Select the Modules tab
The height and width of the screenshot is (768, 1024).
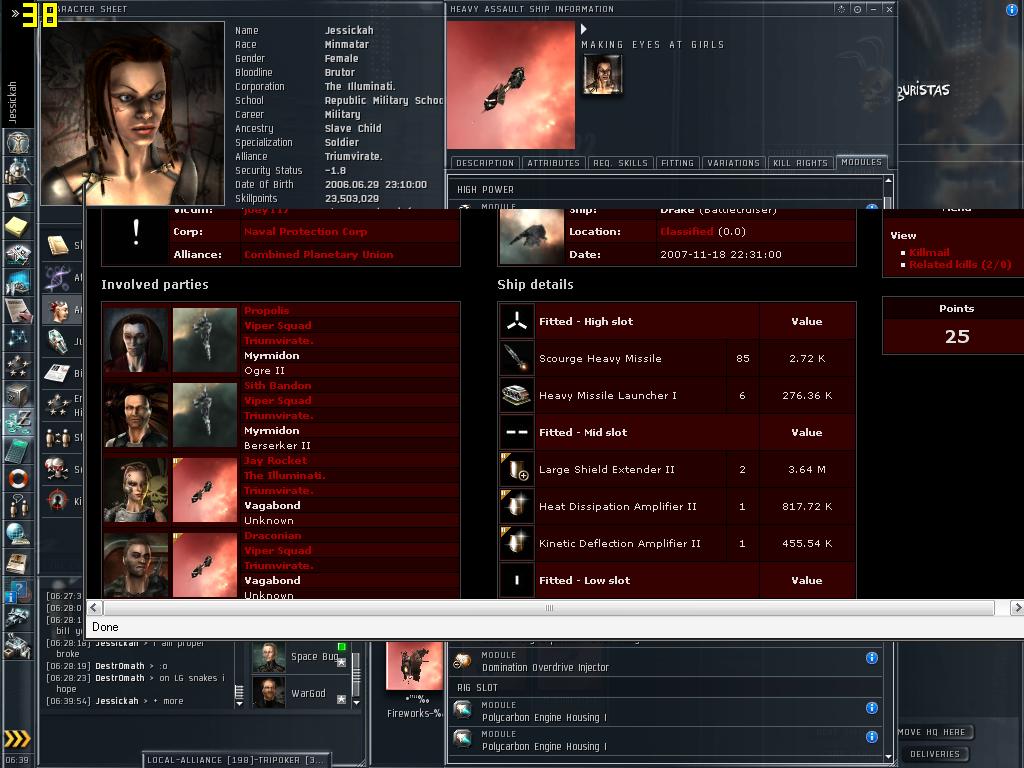tap(861, 162)
